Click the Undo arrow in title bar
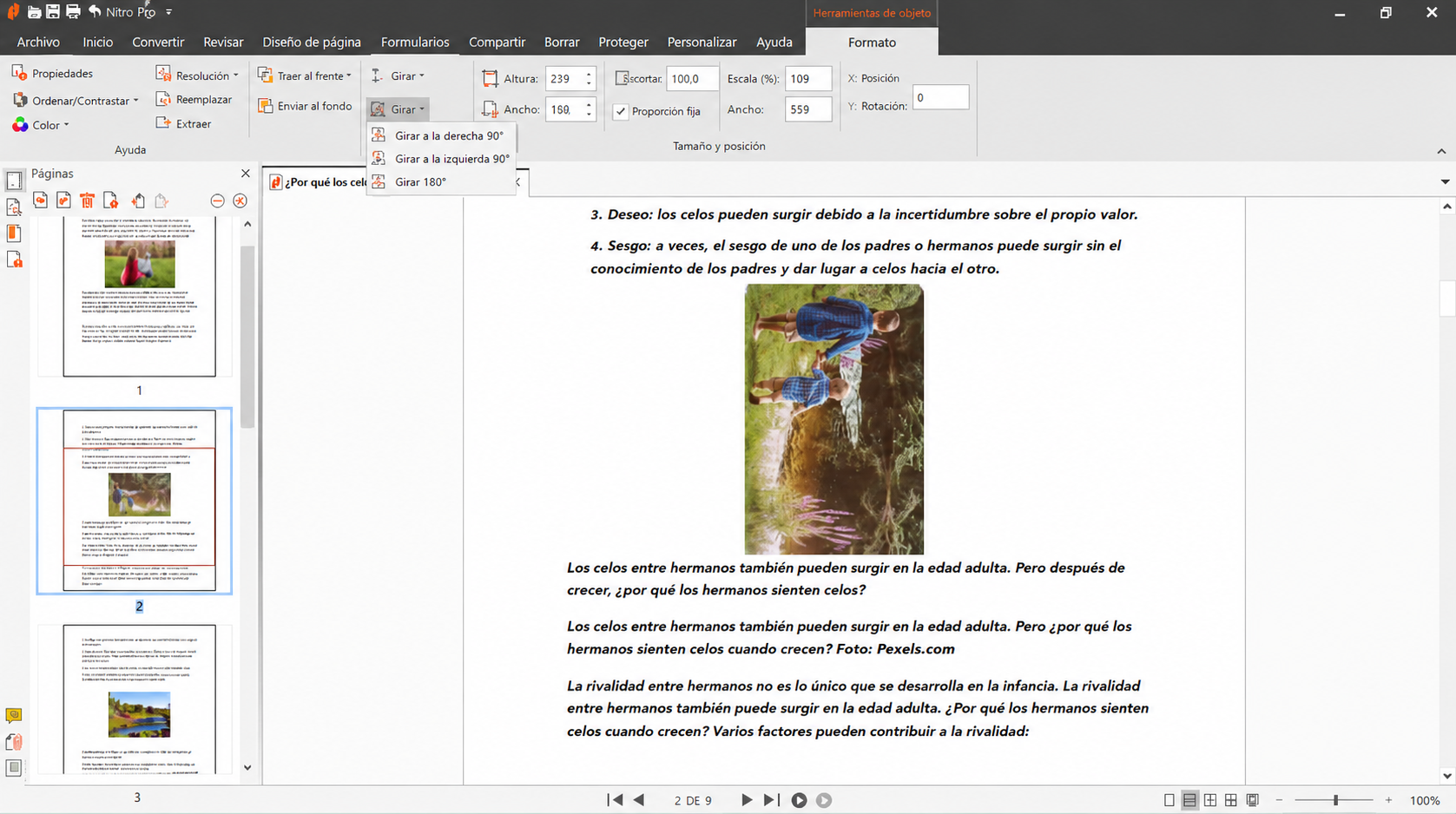Image resolution: width=1456 pixels, height=814 pixels. tap(95, 12)
